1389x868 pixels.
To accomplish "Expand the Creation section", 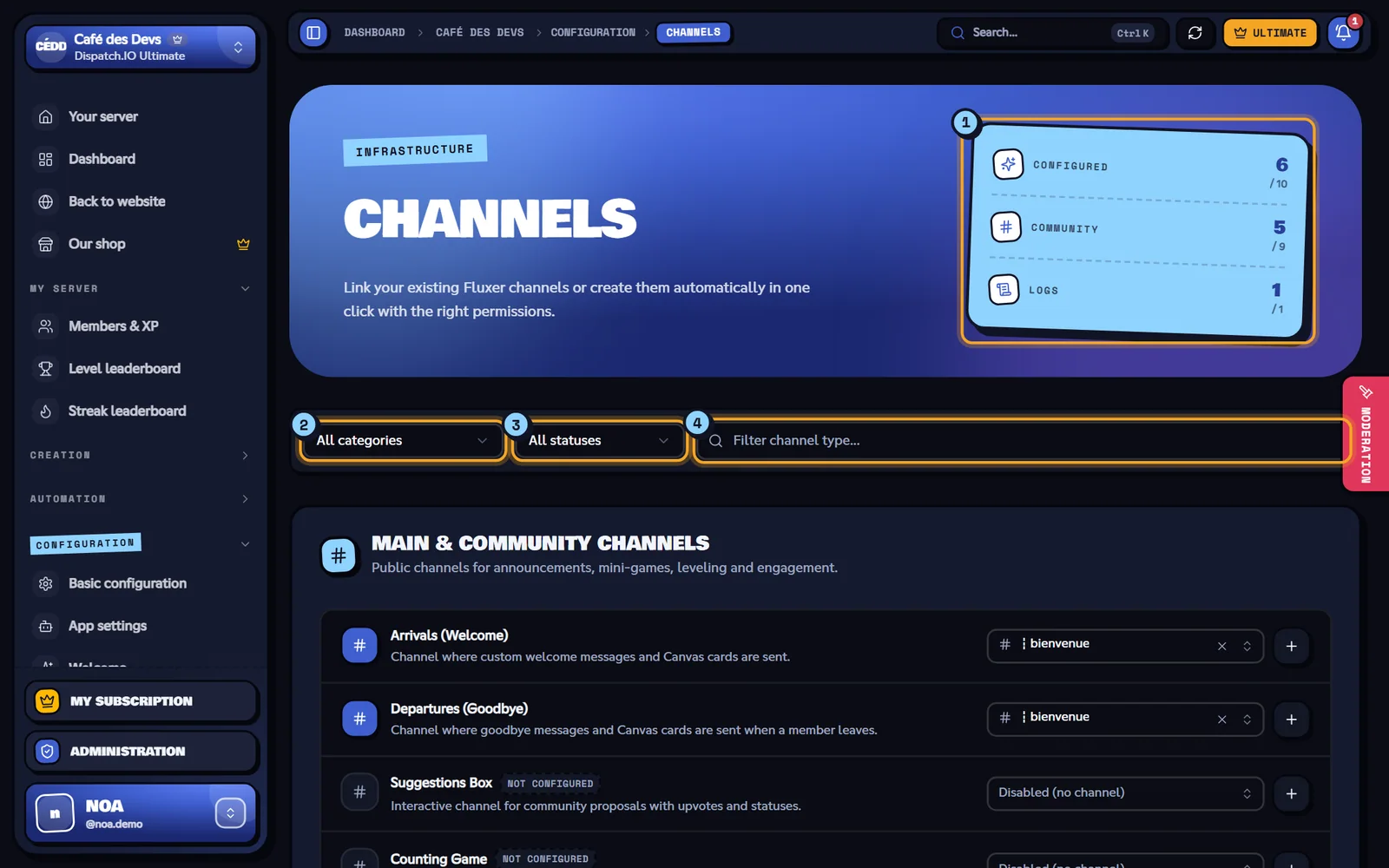I will (x=139, y=456).
